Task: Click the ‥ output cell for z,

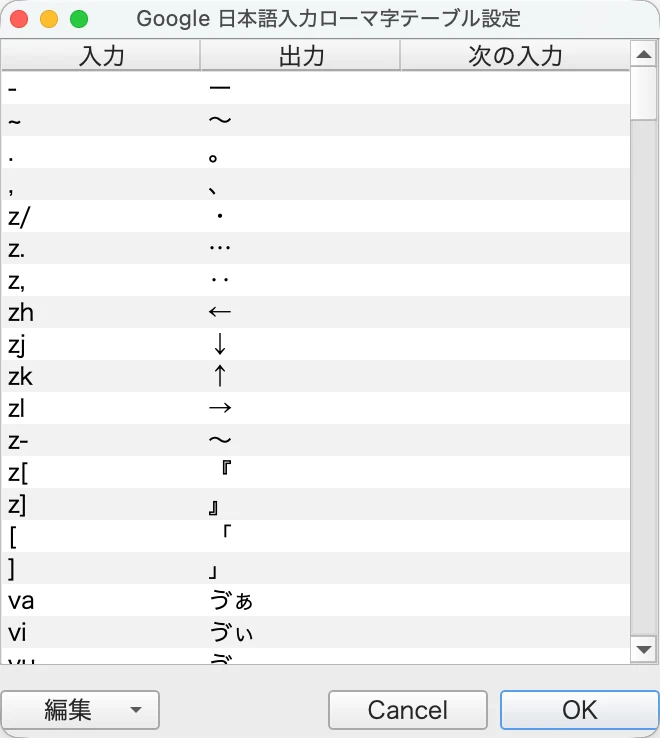Action: [300, 280]
